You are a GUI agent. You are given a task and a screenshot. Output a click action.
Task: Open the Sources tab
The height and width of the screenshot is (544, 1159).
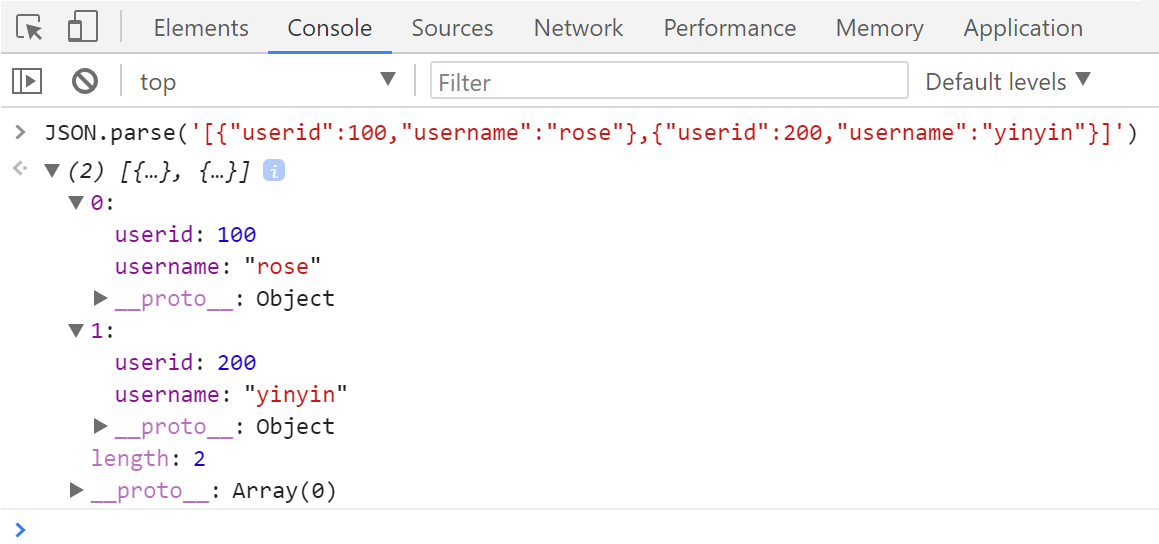[x=452, y=28]
